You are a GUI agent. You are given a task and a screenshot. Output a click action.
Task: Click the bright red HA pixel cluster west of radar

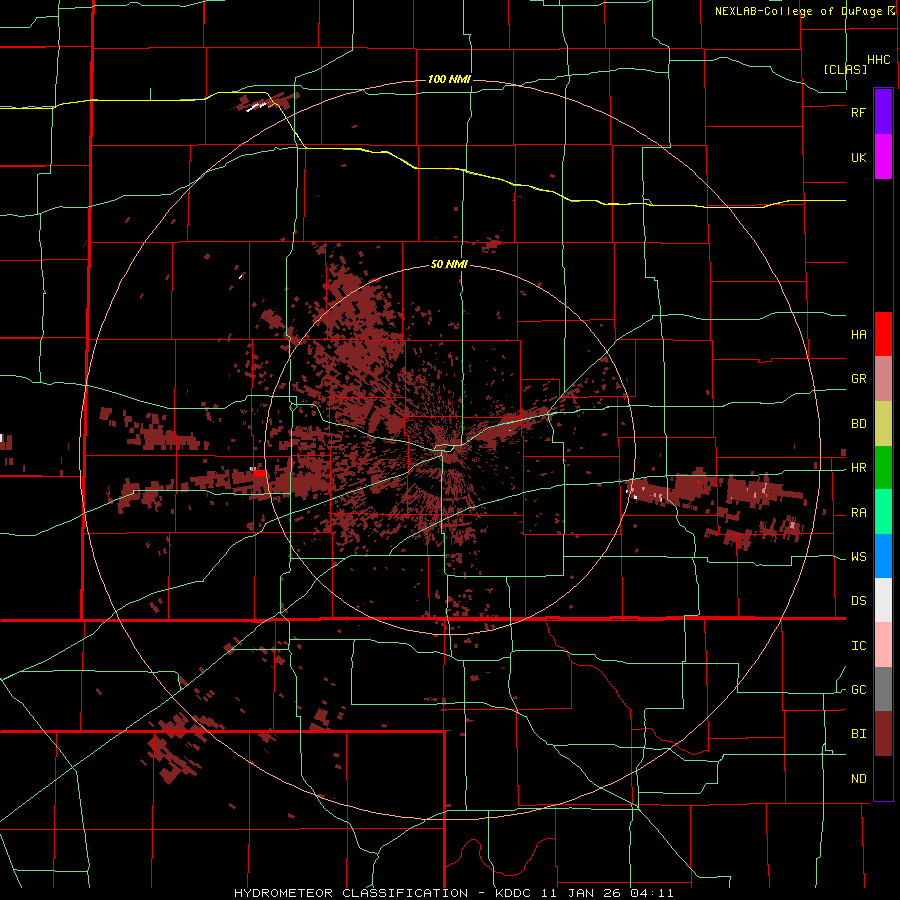[x=259, y=473]
